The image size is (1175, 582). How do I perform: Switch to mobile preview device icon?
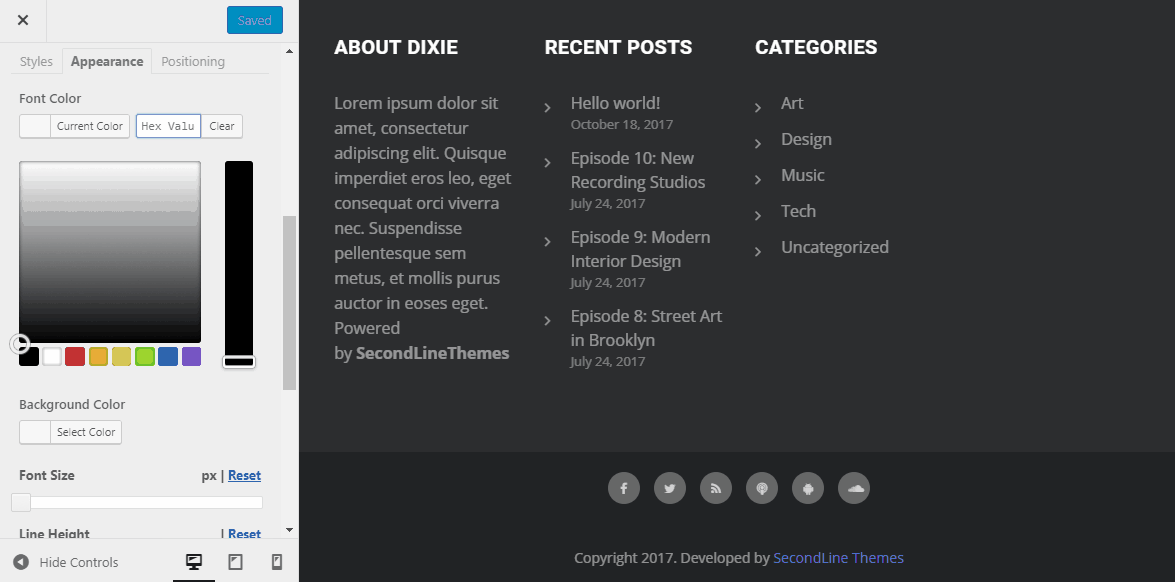[277, 562]
